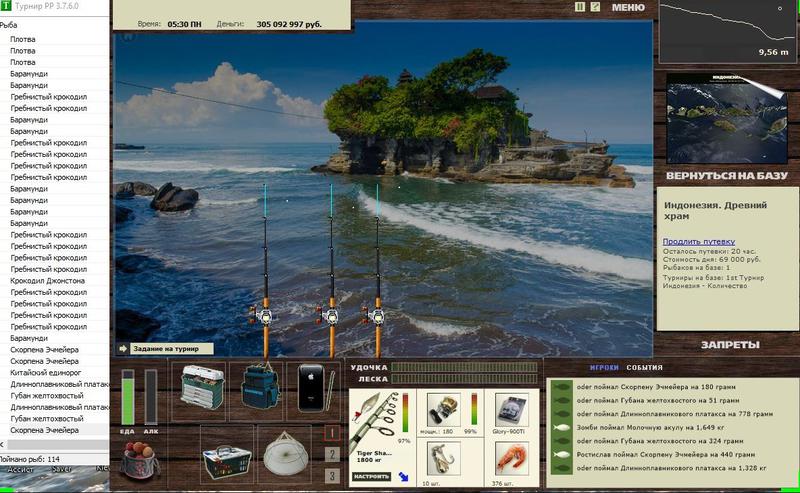Select the hook equipment slot

click(443, 459)
